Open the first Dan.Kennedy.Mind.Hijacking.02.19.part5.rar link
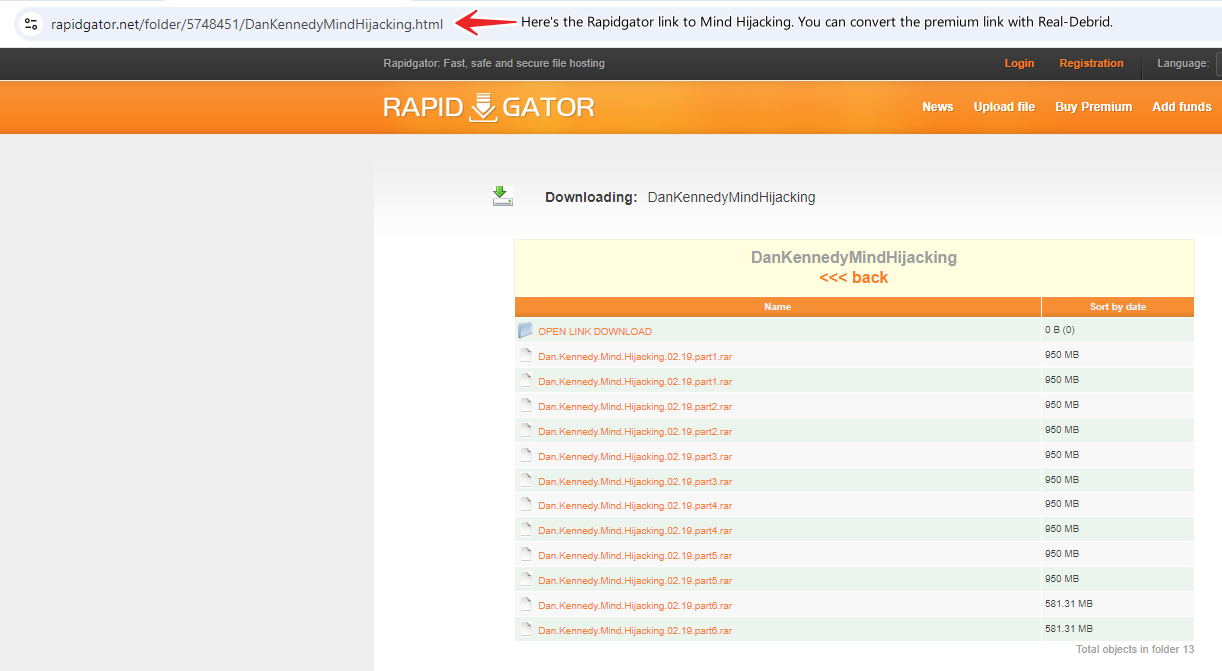This screenshot has height=671, width=1222. coord(635,556)
